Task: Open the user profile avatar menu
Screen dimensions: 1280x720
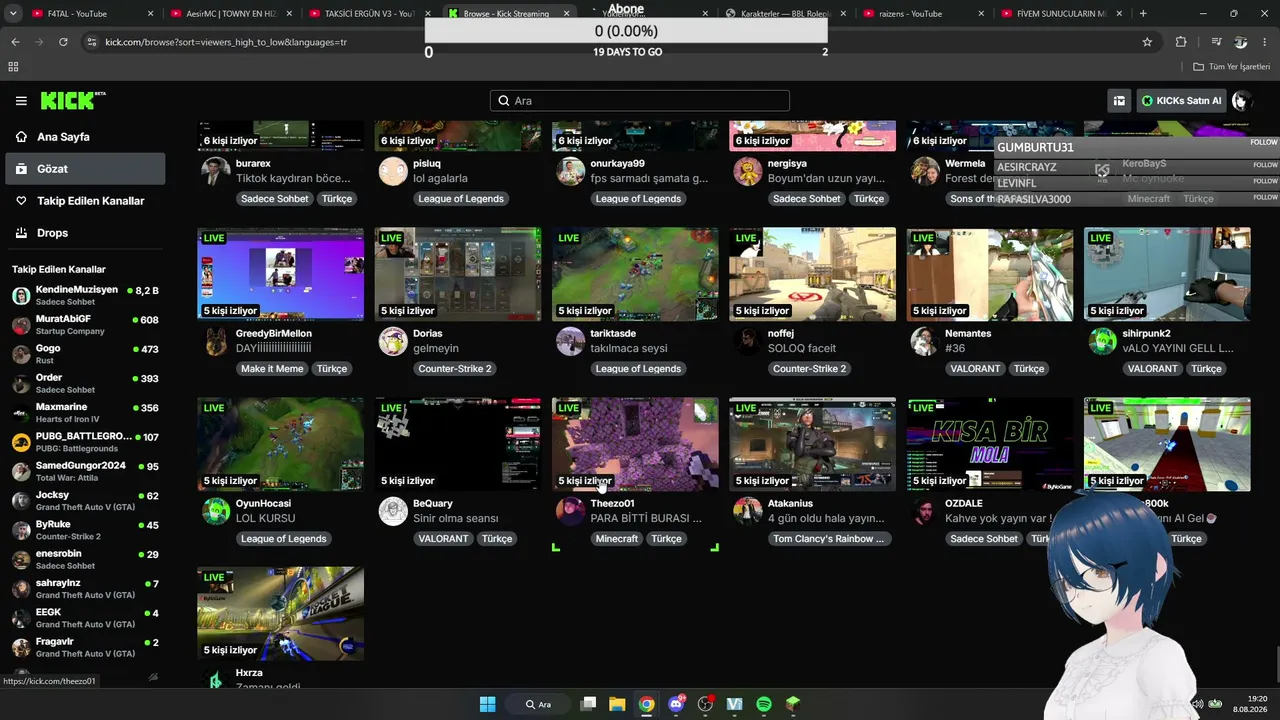Action: [x=1241, y=101]
